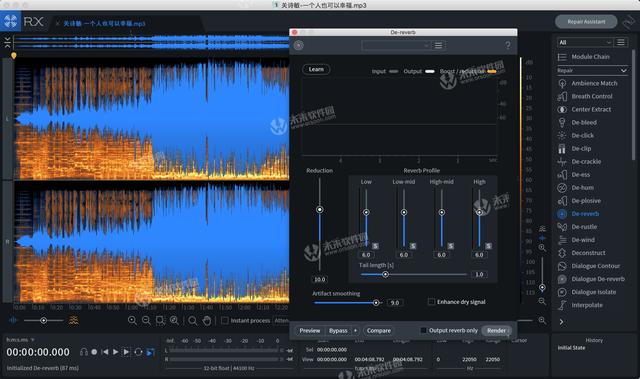Open the Breath Control module
The width and height of the screenshot is (640, 379).
point(585,96)
